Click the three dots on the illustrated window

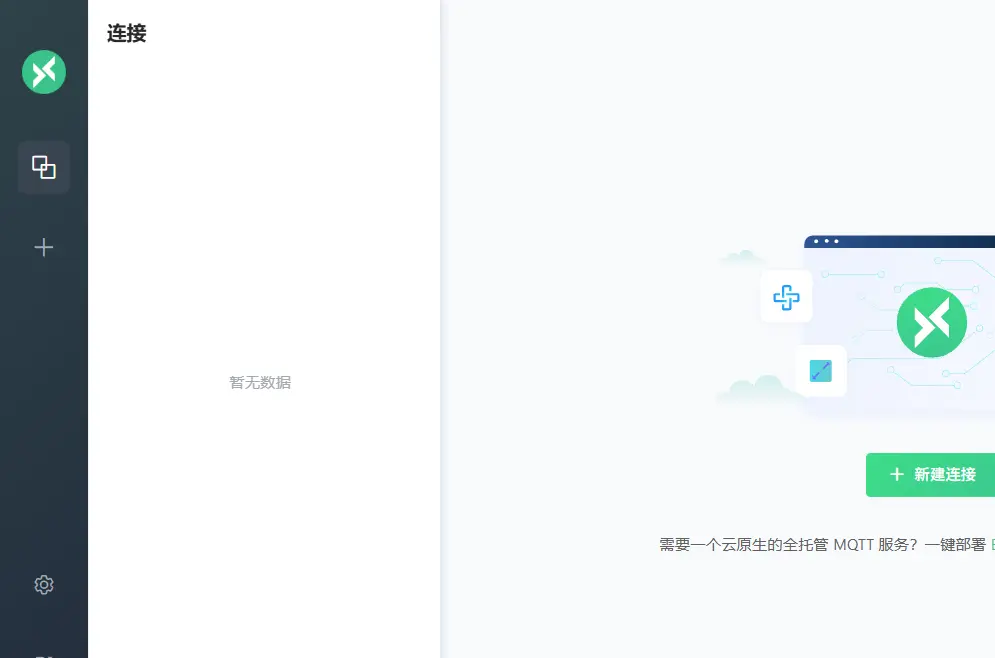coord(825,241)
